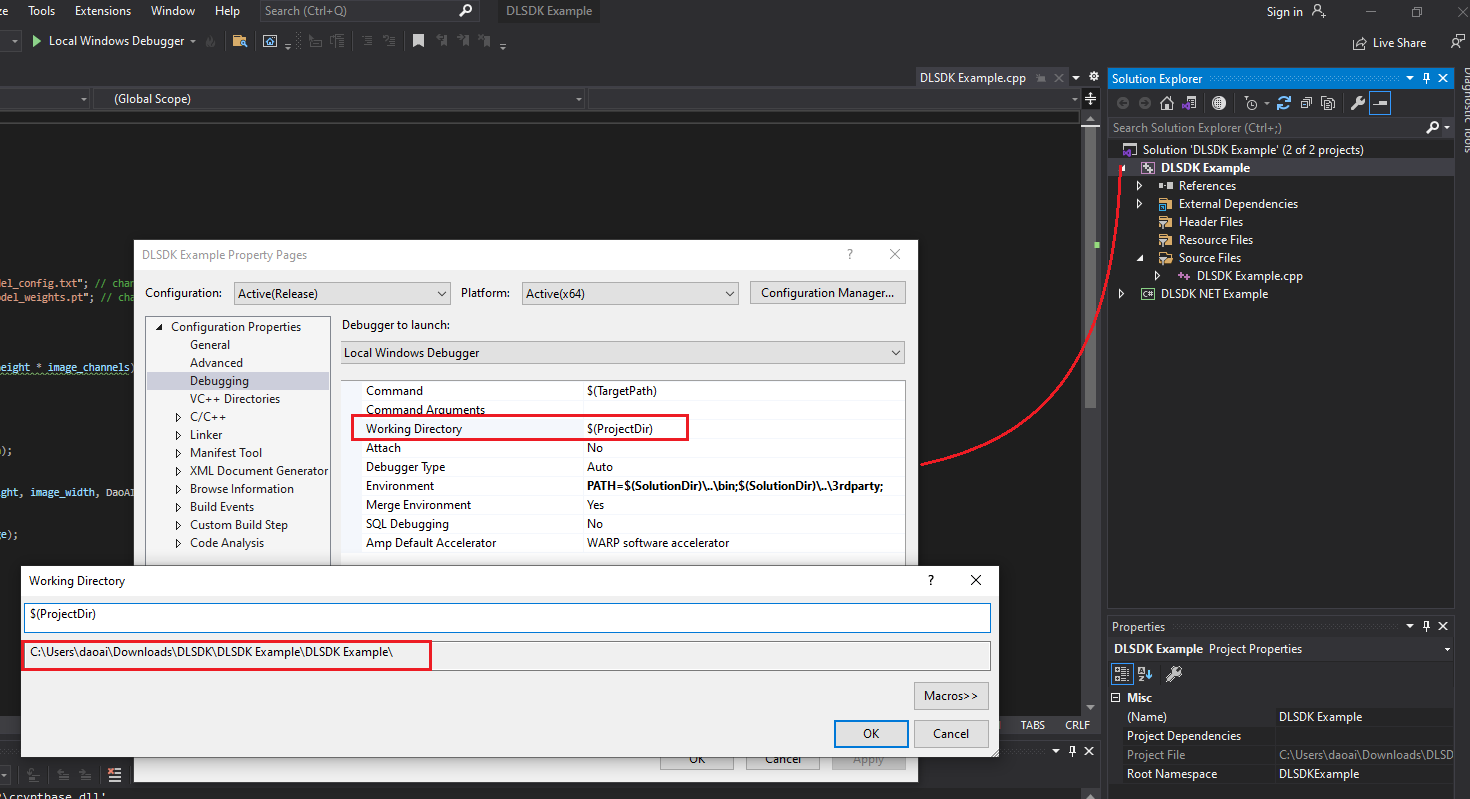The image size is (1470, 799).
Task: Sync with Active Document in Solution Explorer
Action: click(x=1284, y=103)
